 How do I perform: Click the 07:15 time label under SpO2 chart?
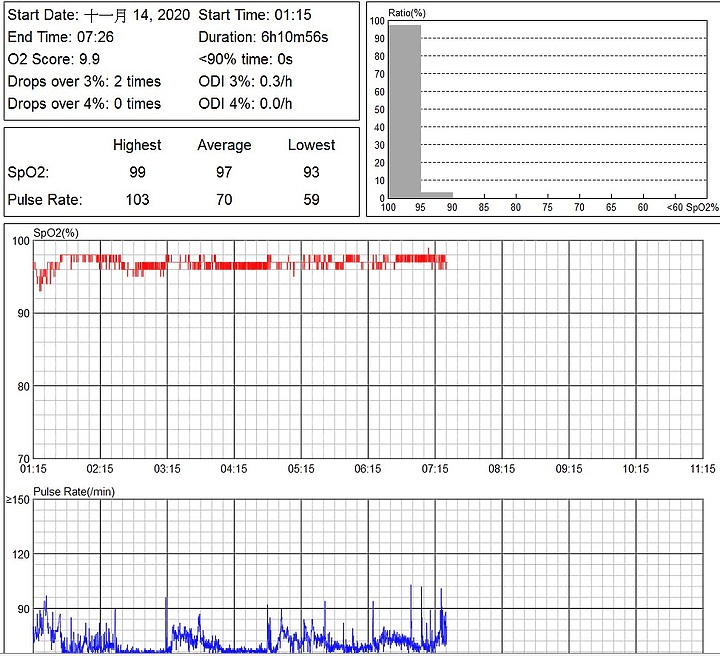point(435,469)
